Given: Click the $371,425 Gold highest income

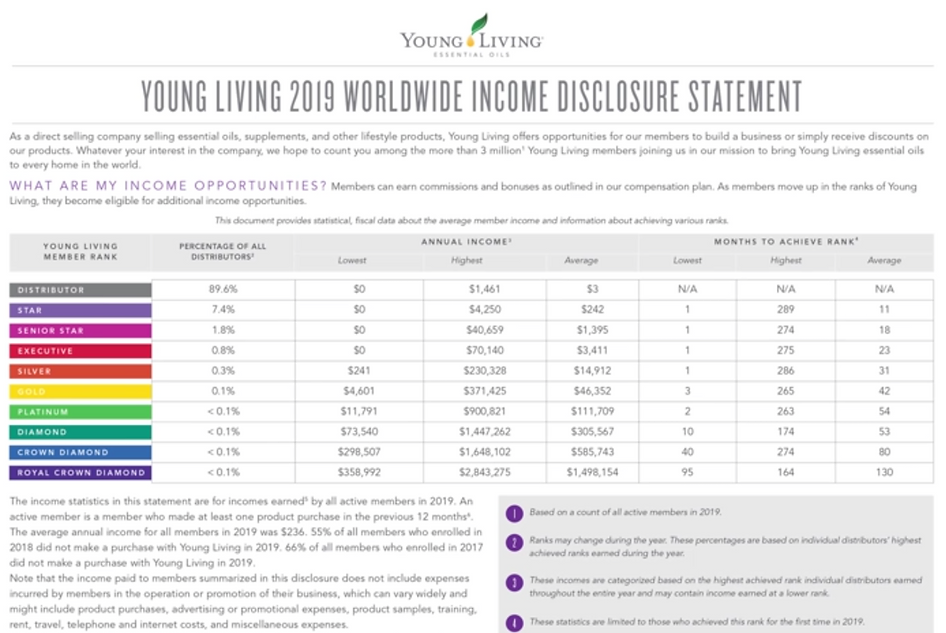Looking at the screenshot, I should point(484,391).
